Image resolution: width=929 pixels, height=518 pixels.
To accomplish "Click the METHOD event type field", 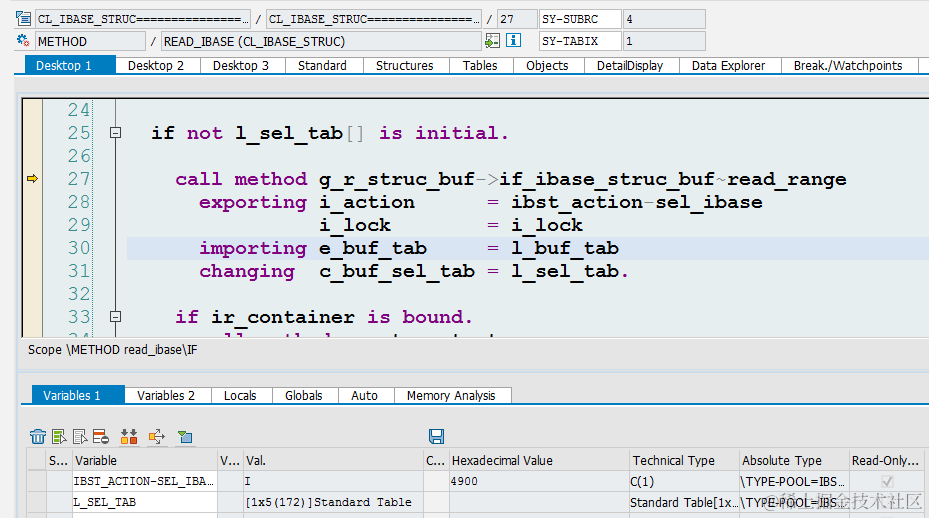I will 90,41.
